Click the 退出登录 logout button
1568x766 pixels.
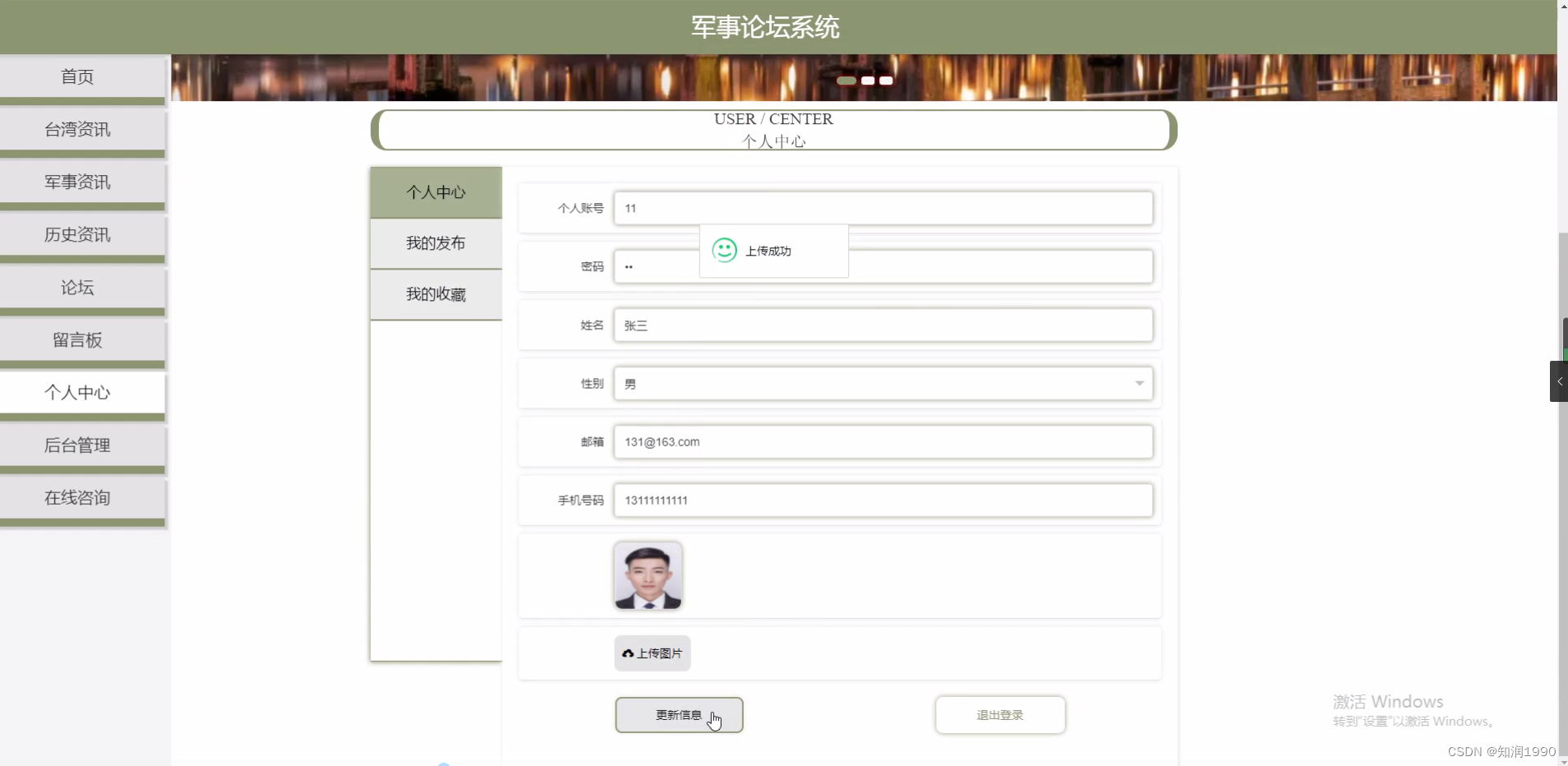coord(999,714)
